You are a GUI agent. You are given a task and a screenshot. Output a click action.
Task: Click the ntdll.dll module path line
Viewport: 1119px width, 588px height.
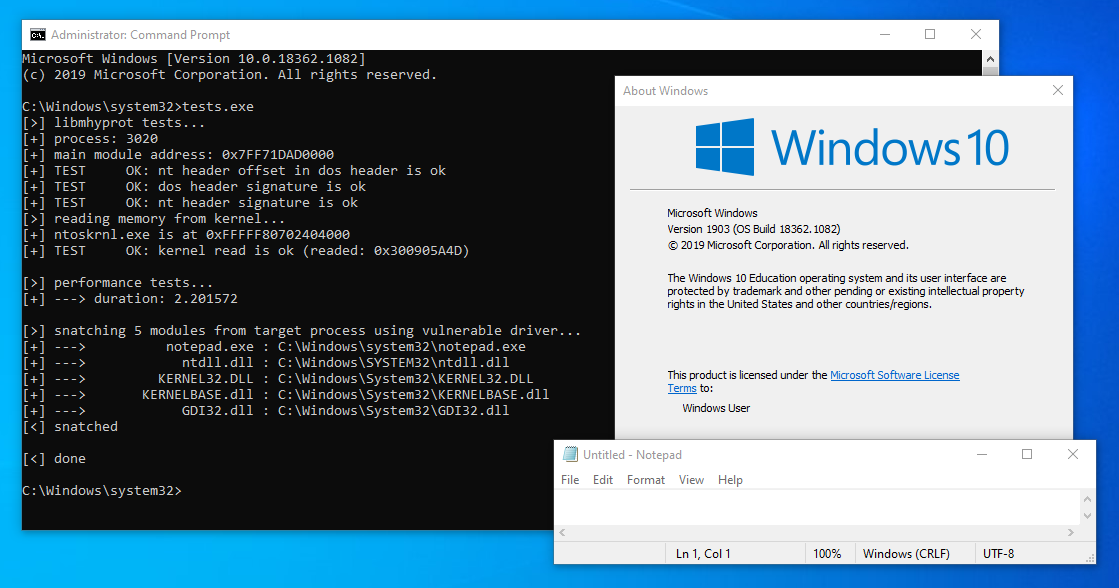coord(265,363)
